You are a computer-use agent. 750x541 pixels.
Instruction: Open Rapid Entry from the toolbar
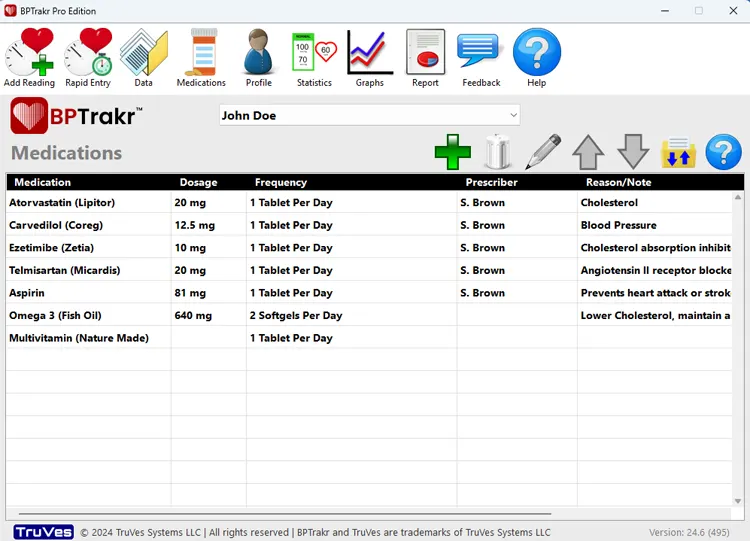click(x=88, y=57)
